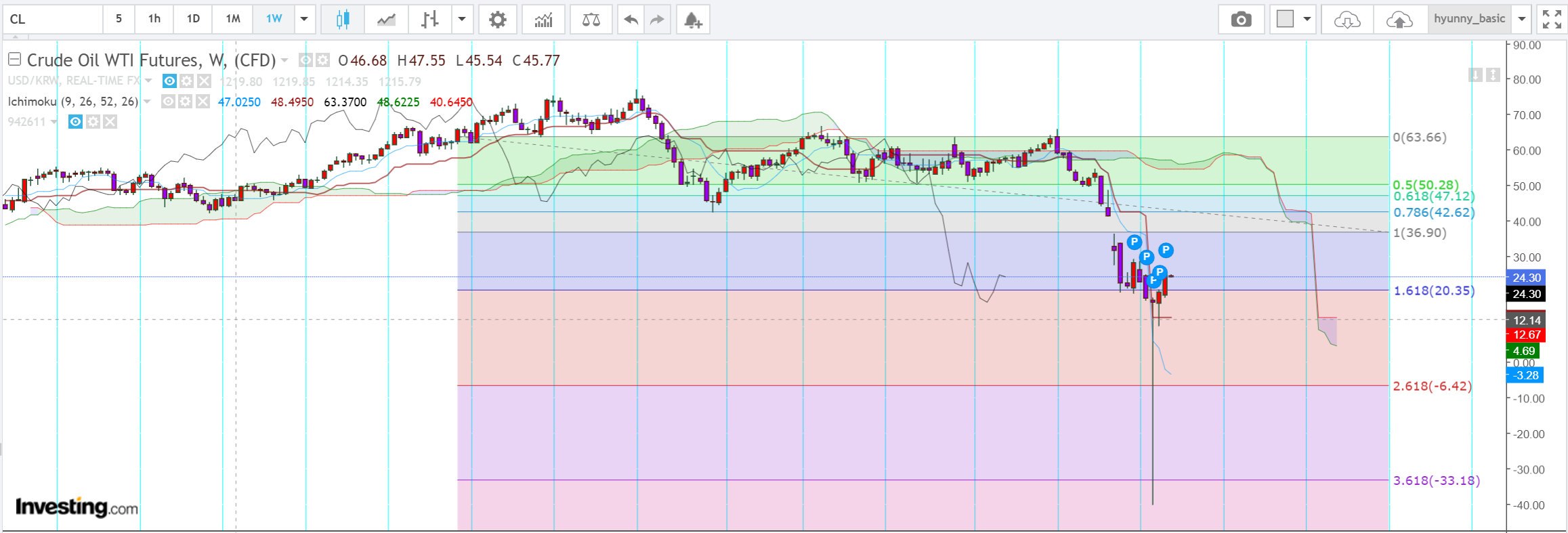
Task: Click the 0.5(50.28) Fibonacci level label
Action: (x=1426, y=185)
